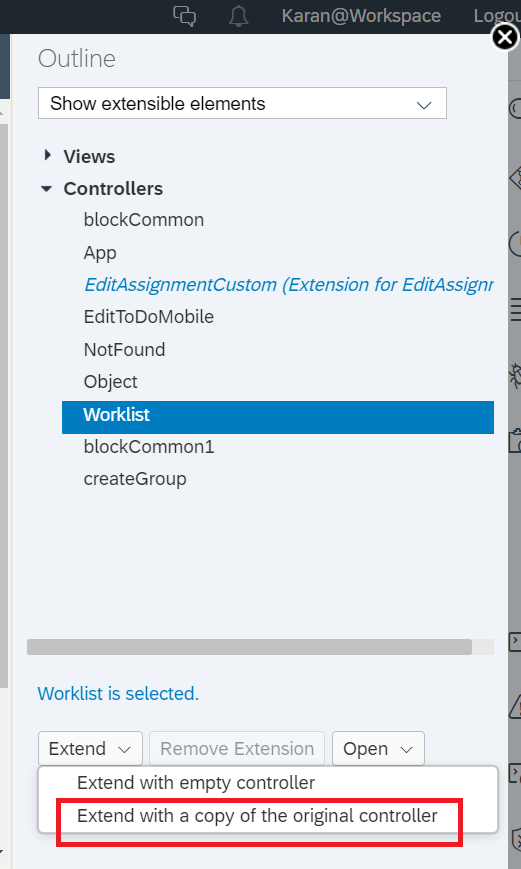Image resolution: width=521 pixels, height=869 pixels.
Task: Choose Extend with empty controller
Action: click(x=196, y=783)
